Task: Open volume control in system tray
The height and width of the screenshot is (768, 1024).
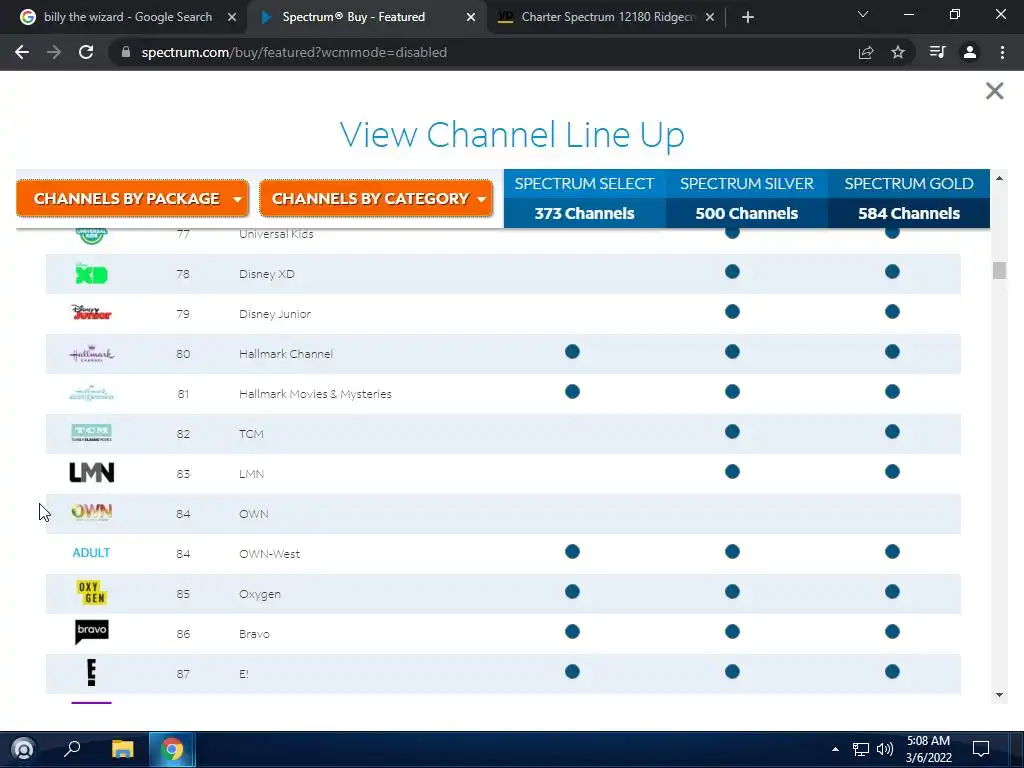Action: [x=885, y=749]
